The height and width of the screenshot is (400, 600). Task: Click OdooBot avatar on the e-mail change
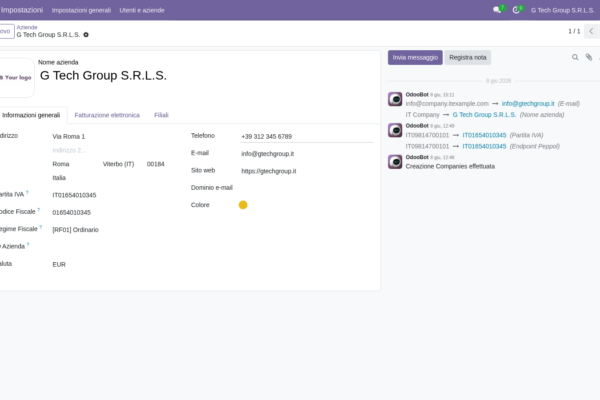pos(395,99)
